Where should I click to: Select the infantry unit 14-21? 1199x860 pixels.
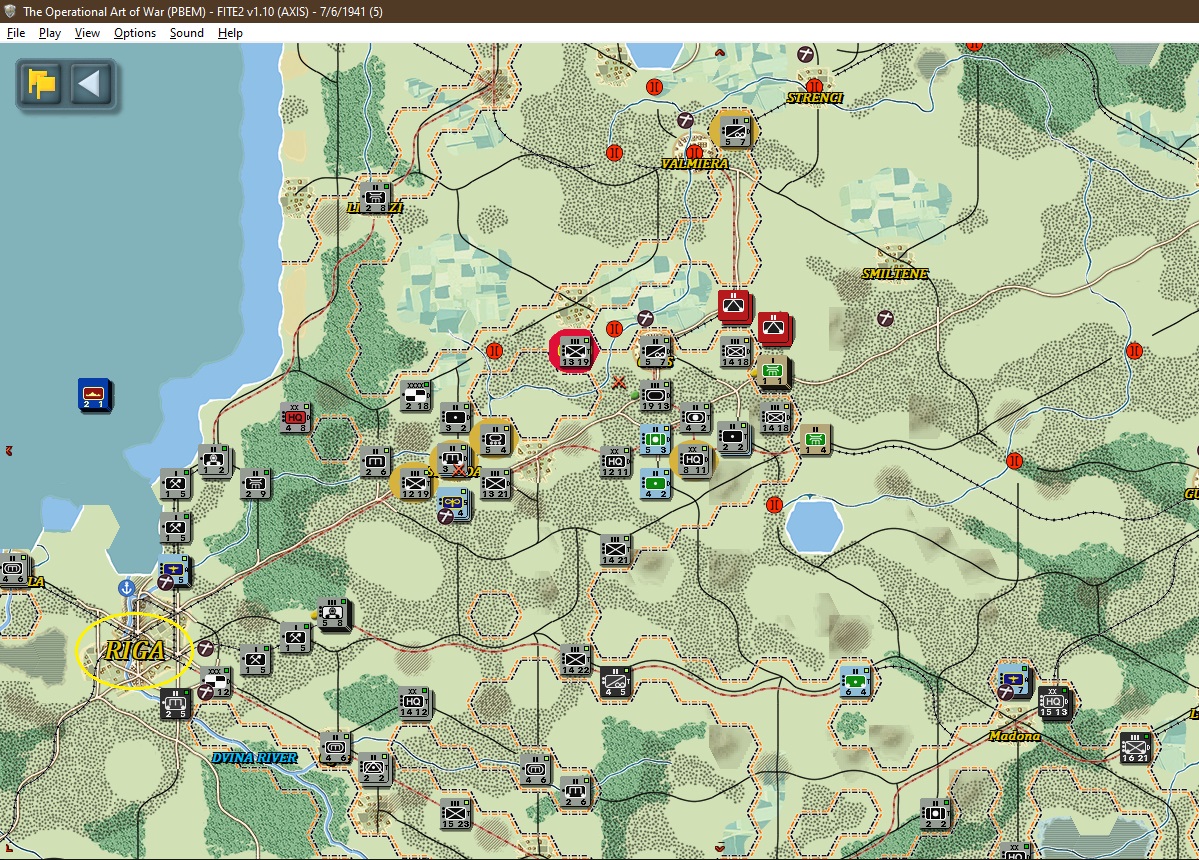[x=615, y=550]
